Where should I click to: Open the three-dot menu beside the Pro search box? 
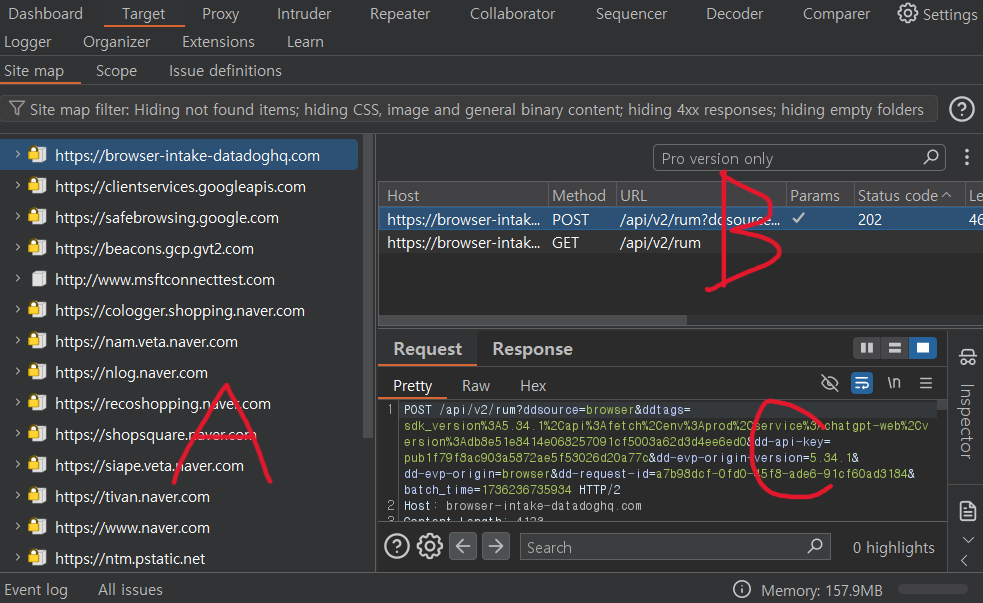965,157
